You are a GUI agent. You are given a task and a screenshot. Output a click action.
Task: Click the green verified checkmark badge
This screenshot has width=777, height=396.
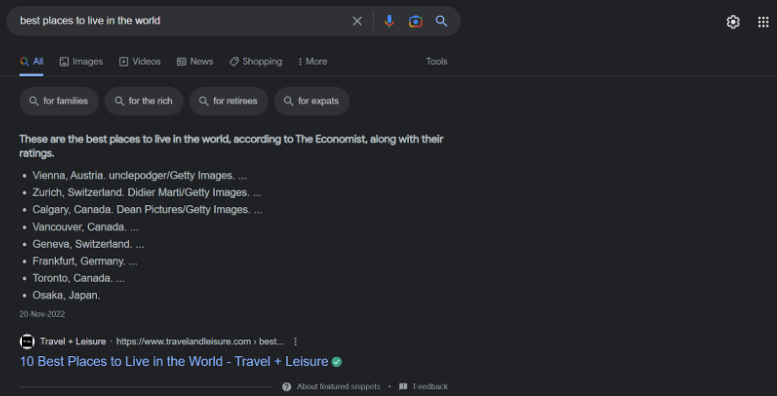[337, 362]
